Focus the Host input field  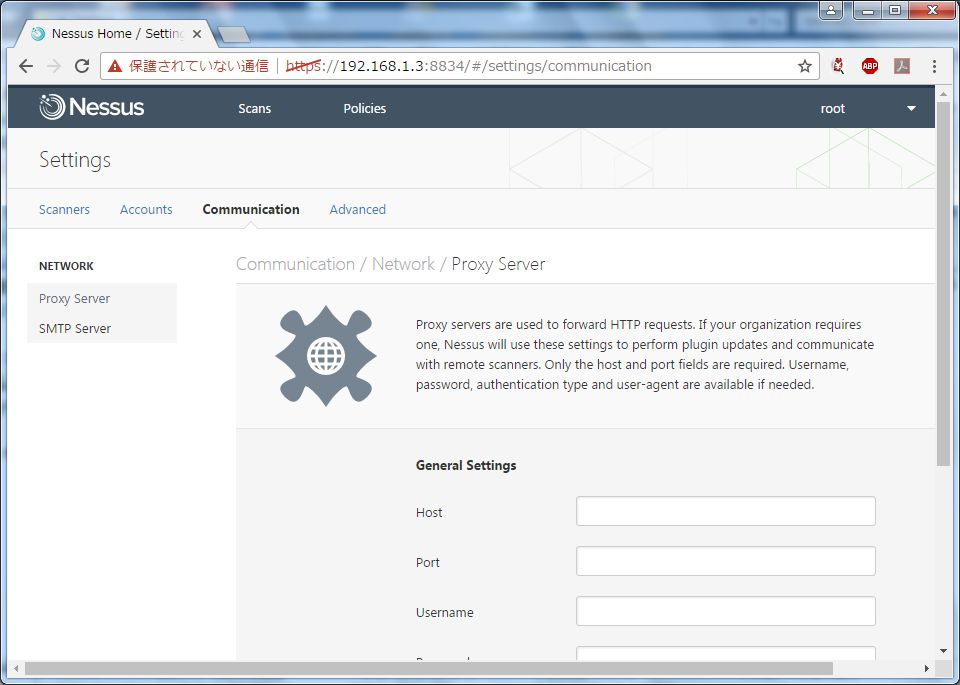click(726, 511)
